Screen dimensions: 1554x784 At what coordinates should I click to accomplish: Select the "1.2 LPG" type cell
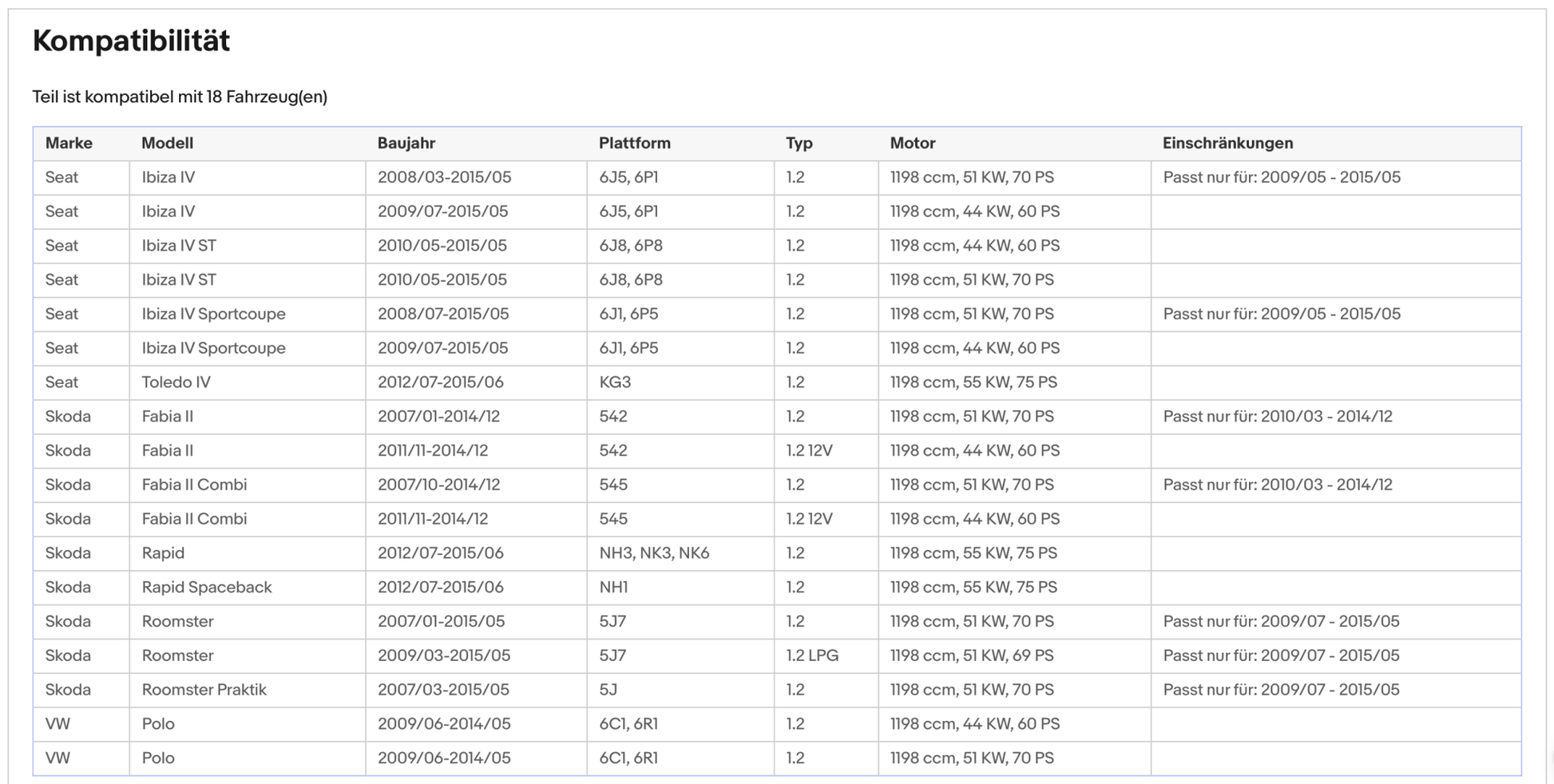[811, 656]
